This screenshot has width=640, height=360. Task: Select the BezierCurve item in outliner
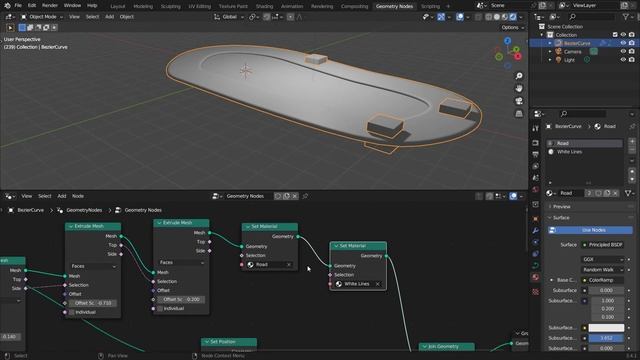(577, 43)
